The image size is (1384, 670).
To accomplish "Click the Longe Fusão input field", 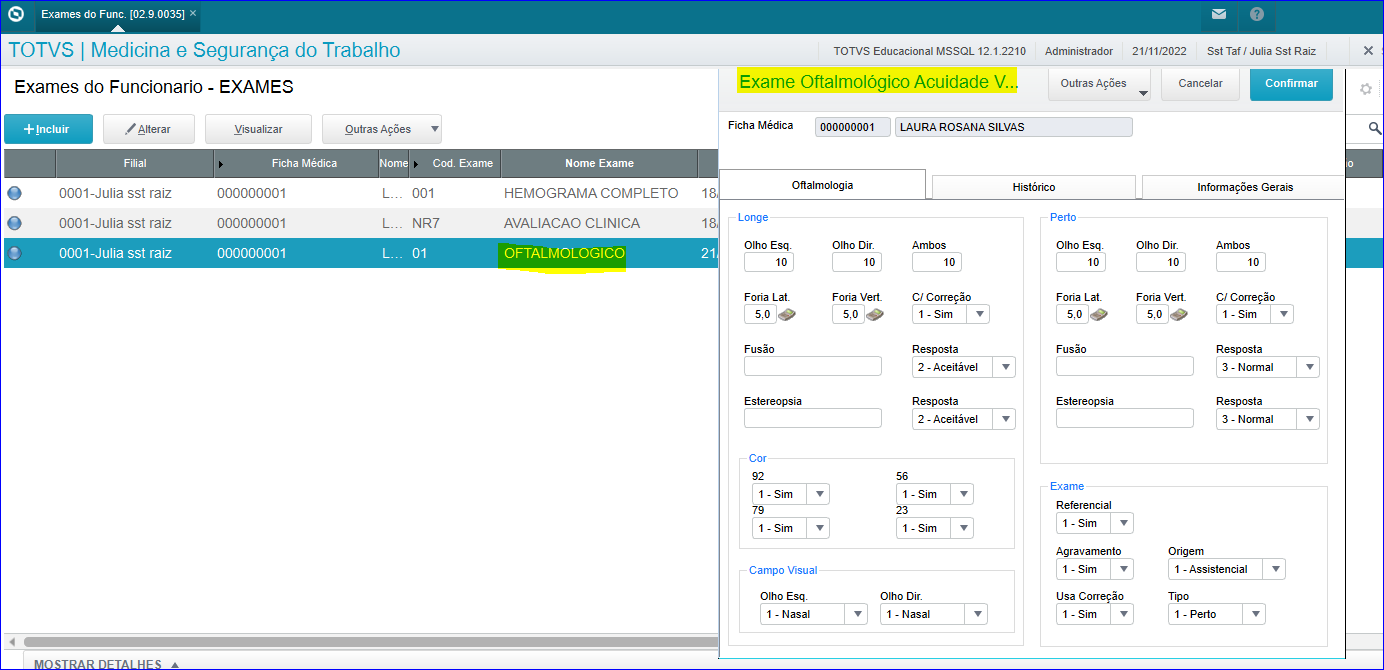I will [812, 366].
